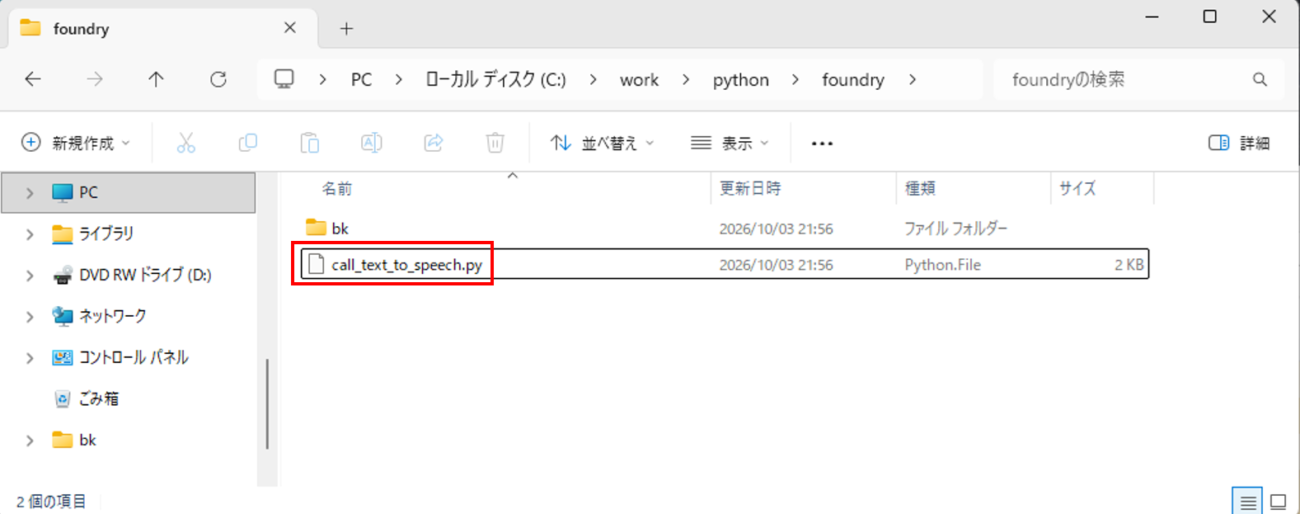The width and height of the screenshot is (1300, 514).
Task: Go up one folder level
Action: [x=156, y=80]
